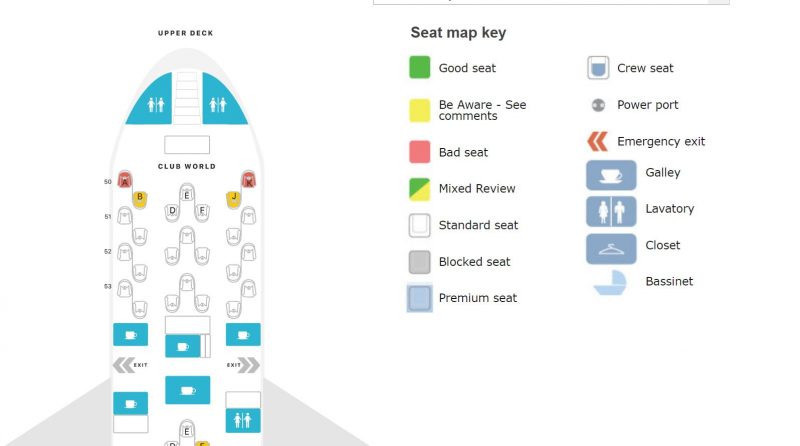Click the Bassinet legend icon
The width and height of the screenshot is (800, 446).
click(611, 282)
